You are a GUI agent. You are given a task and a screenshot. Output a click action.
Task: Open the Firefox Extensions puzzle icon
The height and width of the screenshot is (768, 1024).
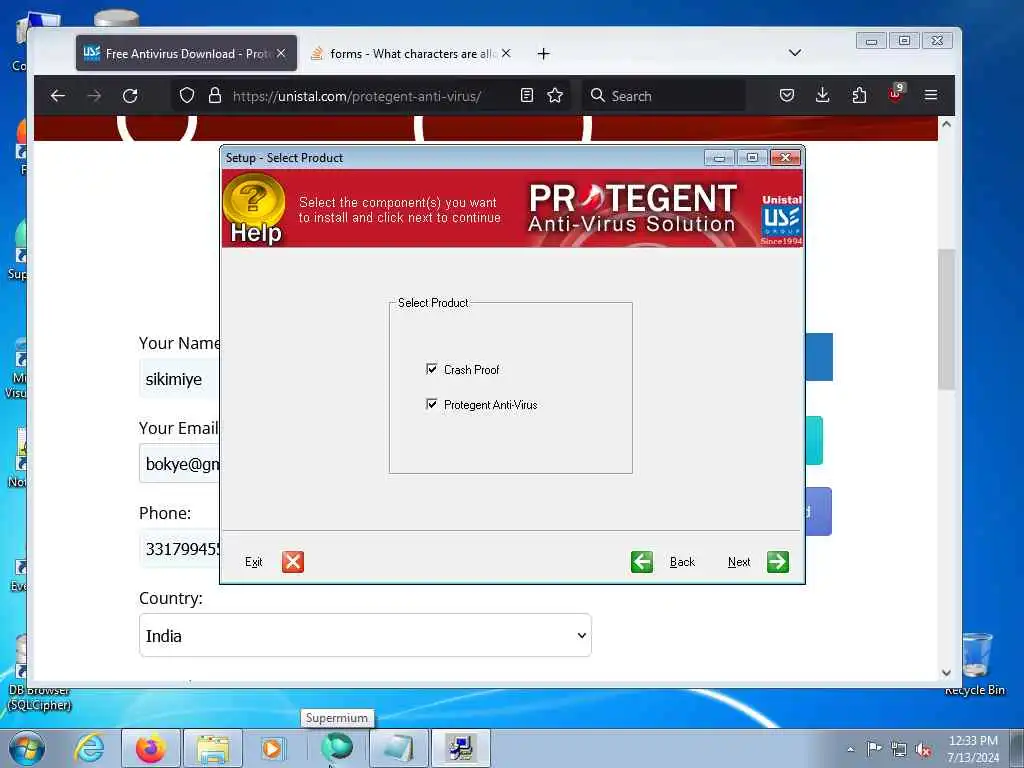[x=859, y=96]
